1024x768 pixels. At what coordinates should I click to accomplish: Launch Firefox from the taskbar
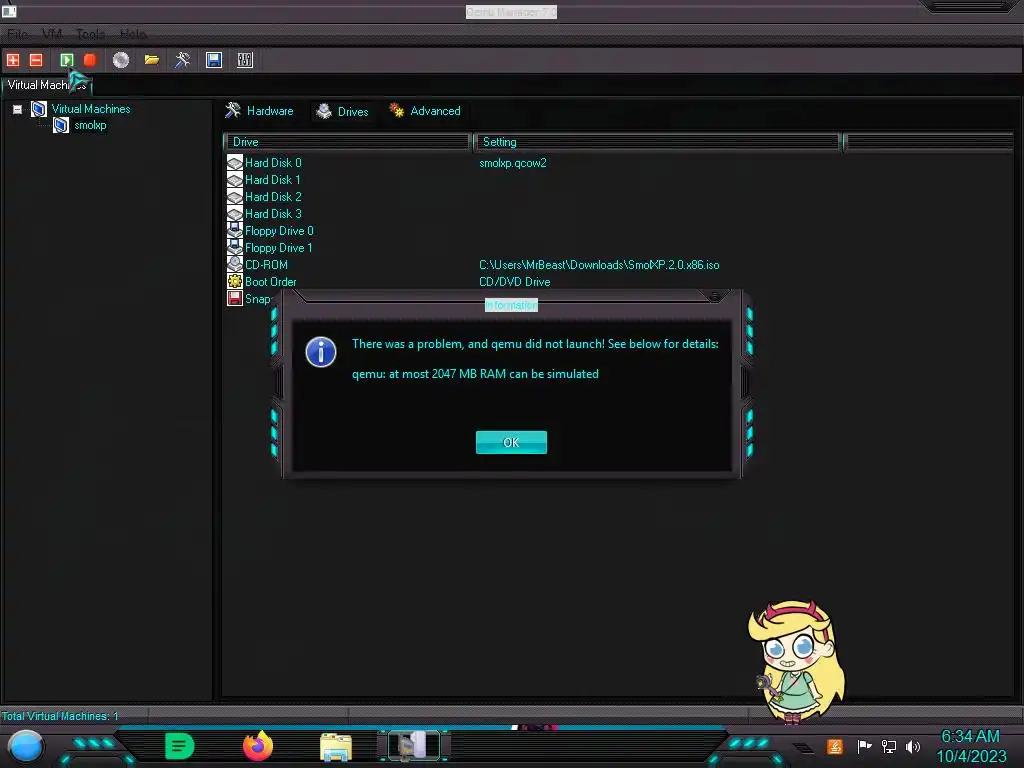(x=258, y=746)
